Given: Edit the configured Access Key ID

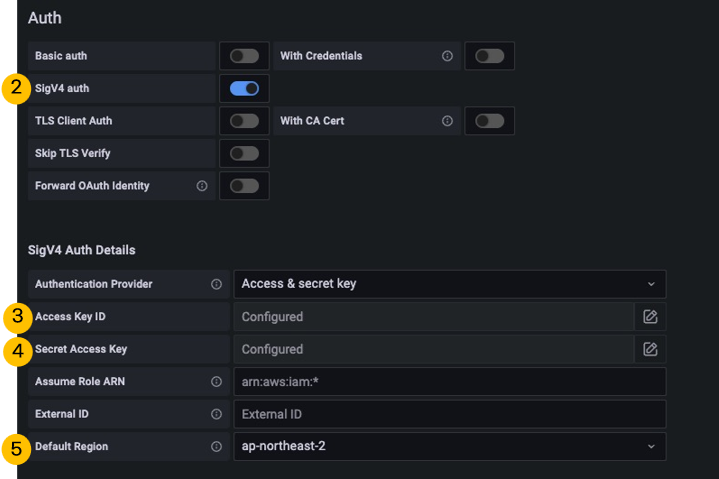Looking at the screenshot, I should [650, 317].
